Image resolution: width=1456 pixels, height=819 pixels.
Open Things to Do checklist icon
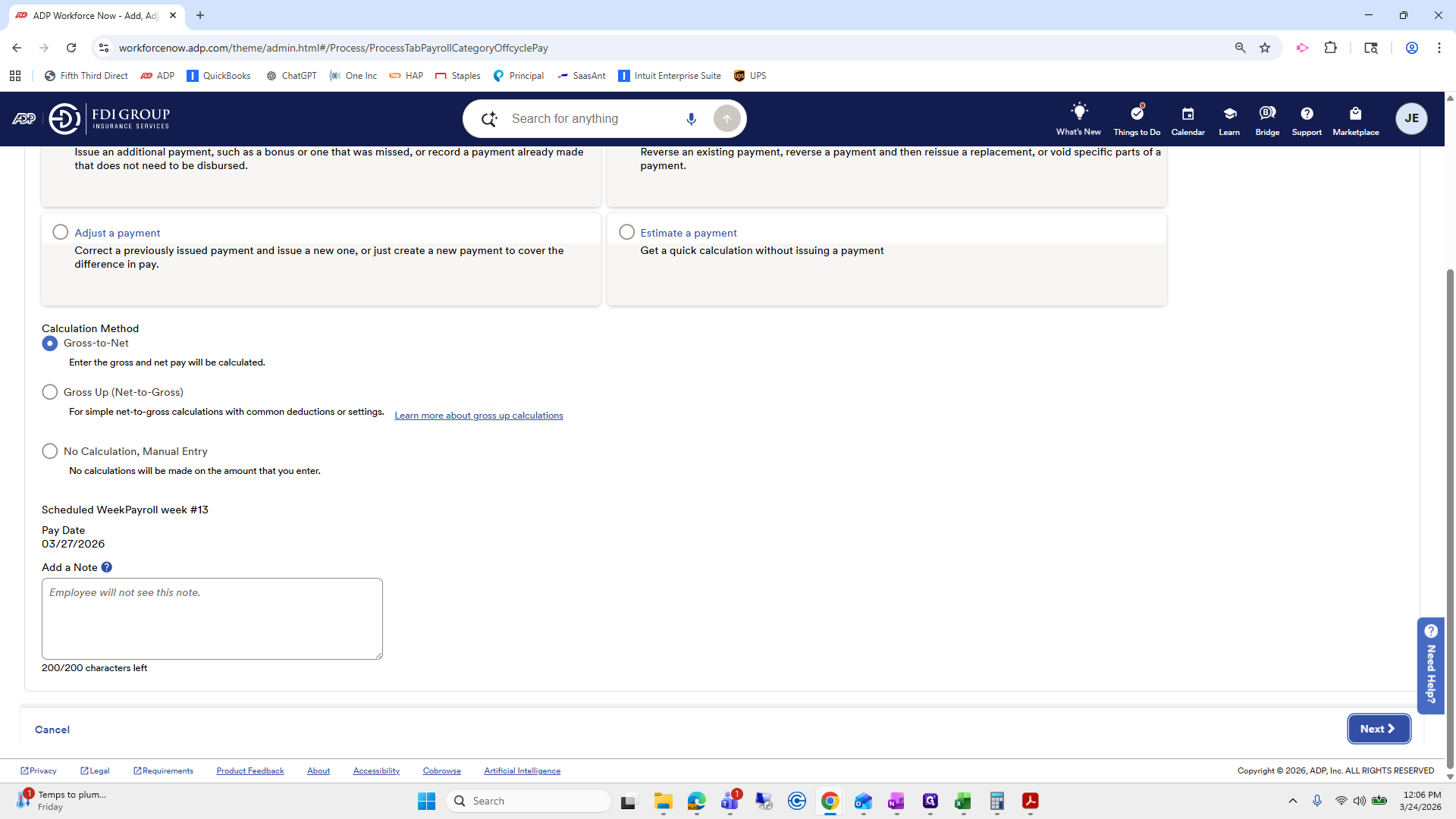1136,113
